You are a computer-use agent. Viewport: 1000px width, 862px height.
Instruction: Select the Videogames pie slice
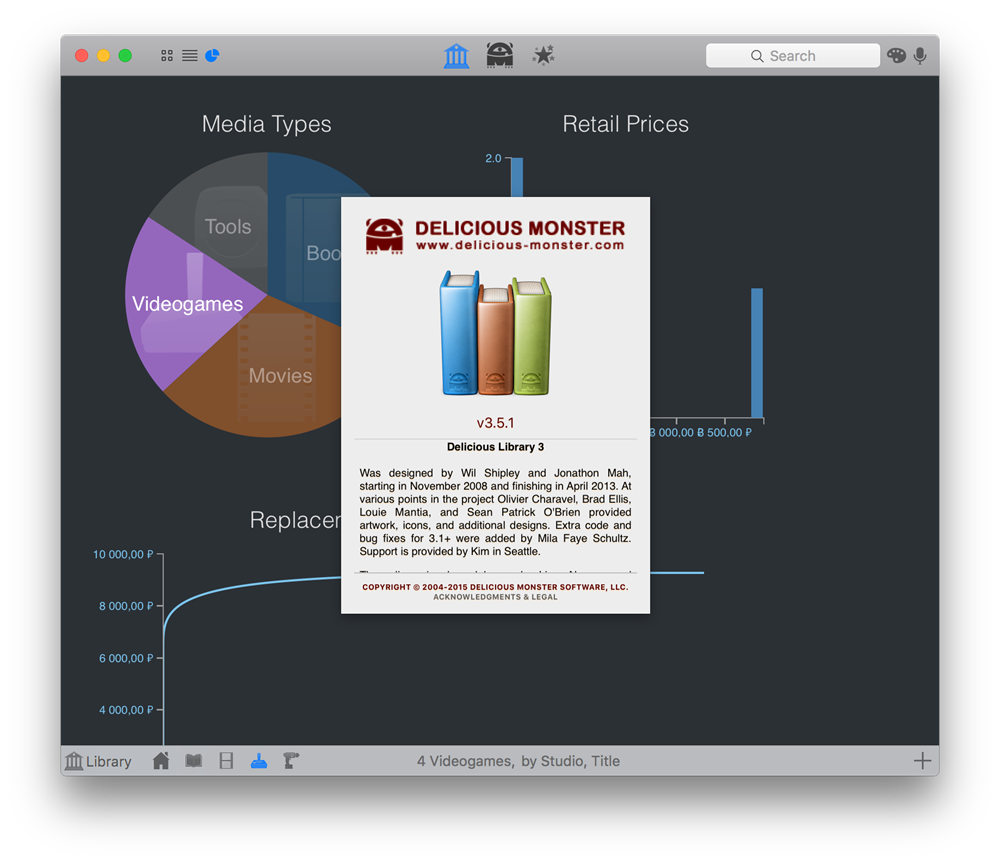click(x=187, y=304)
